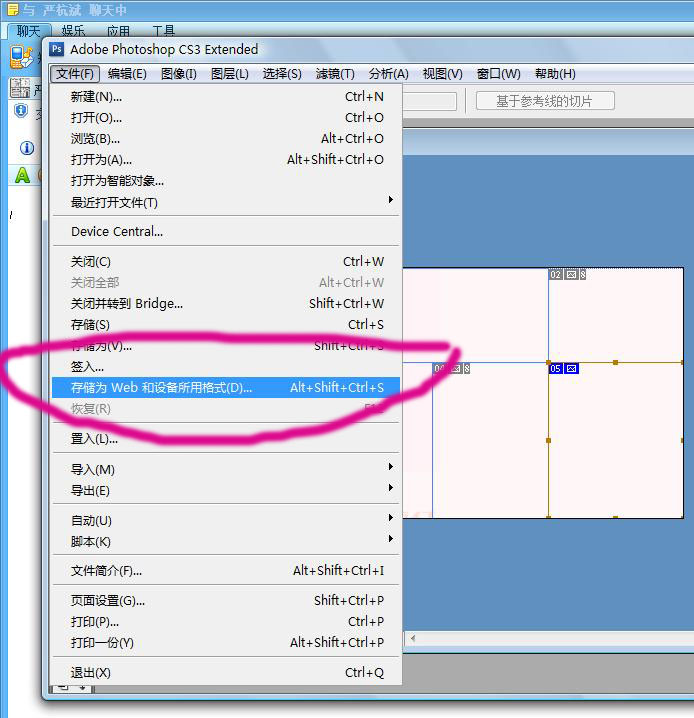
Task: Open the 图层(L) menu
Action: [230, 74]
